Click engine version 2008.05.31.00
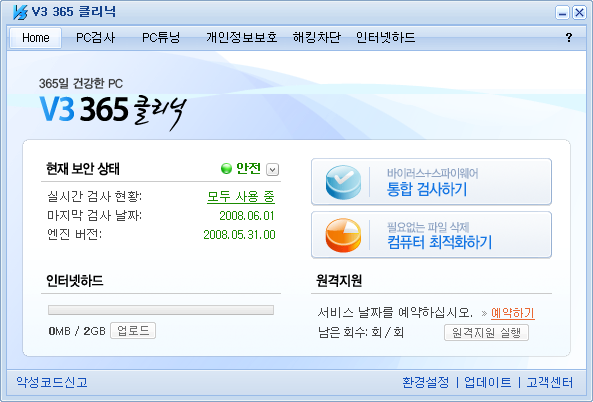Viewport: 593px width, 402px height. click(x=239, y=235)
